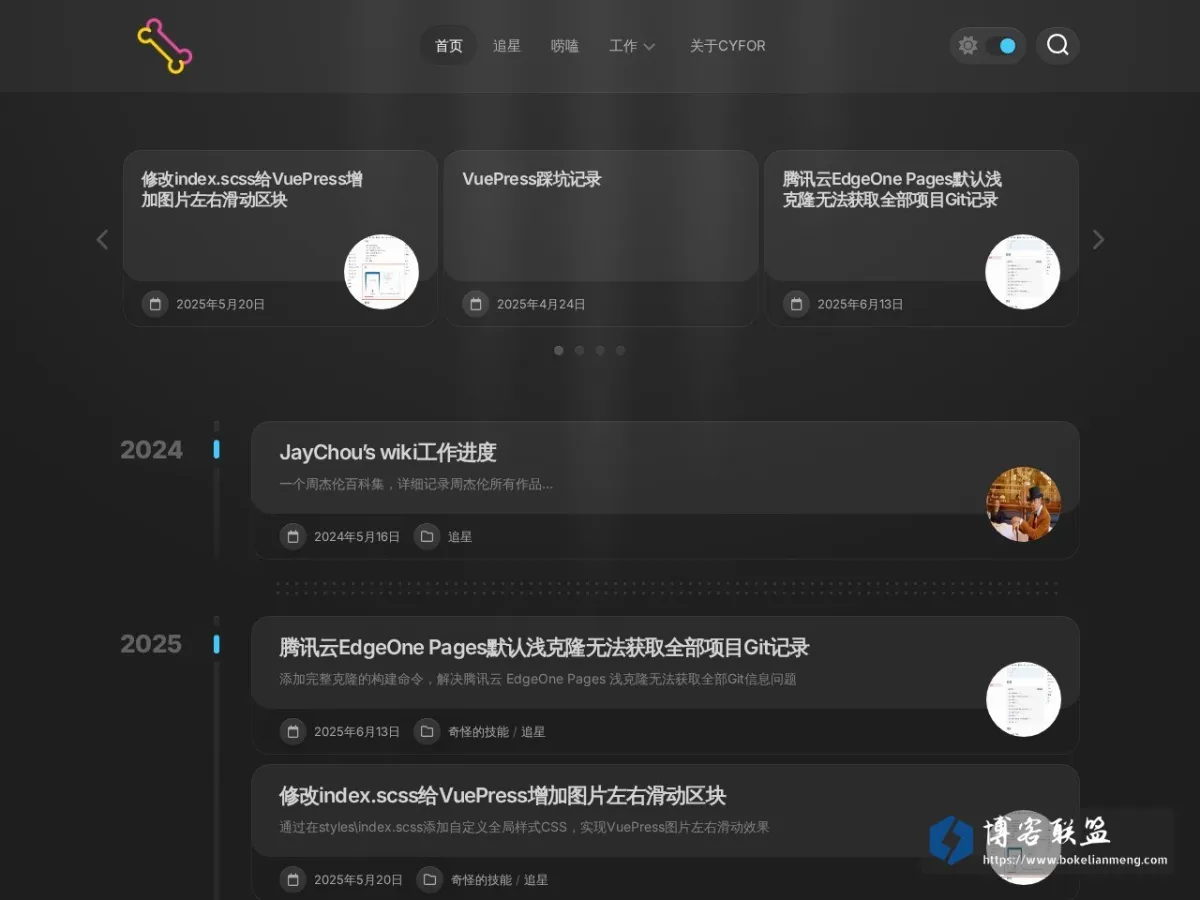
Task: Click the gear icon beside theme switch
Action: pos(967,45)
